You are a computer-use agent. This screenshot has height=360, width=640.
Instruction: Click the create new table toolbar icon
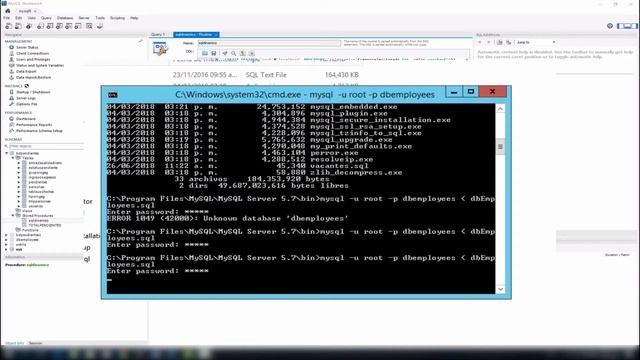(50, 26)
